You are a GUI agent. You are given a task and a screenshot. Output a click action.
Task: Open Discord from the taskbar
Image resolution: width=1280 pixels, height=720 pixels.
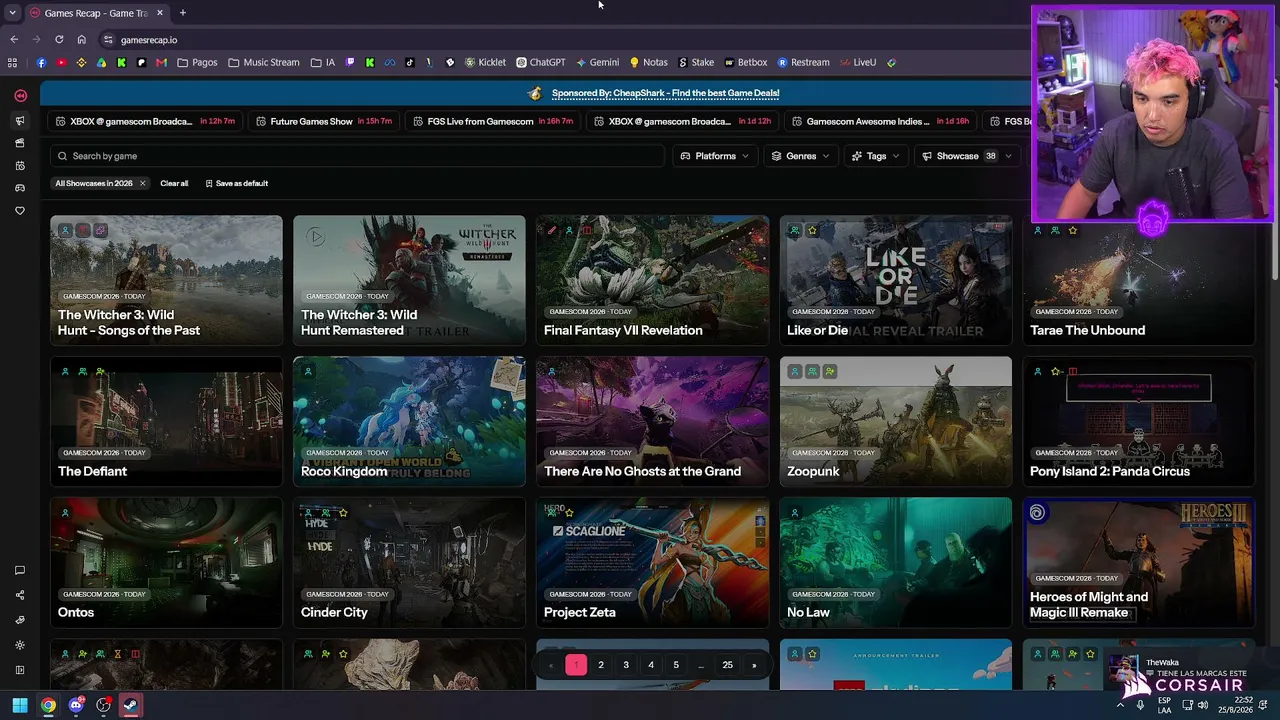coord(76,705)
